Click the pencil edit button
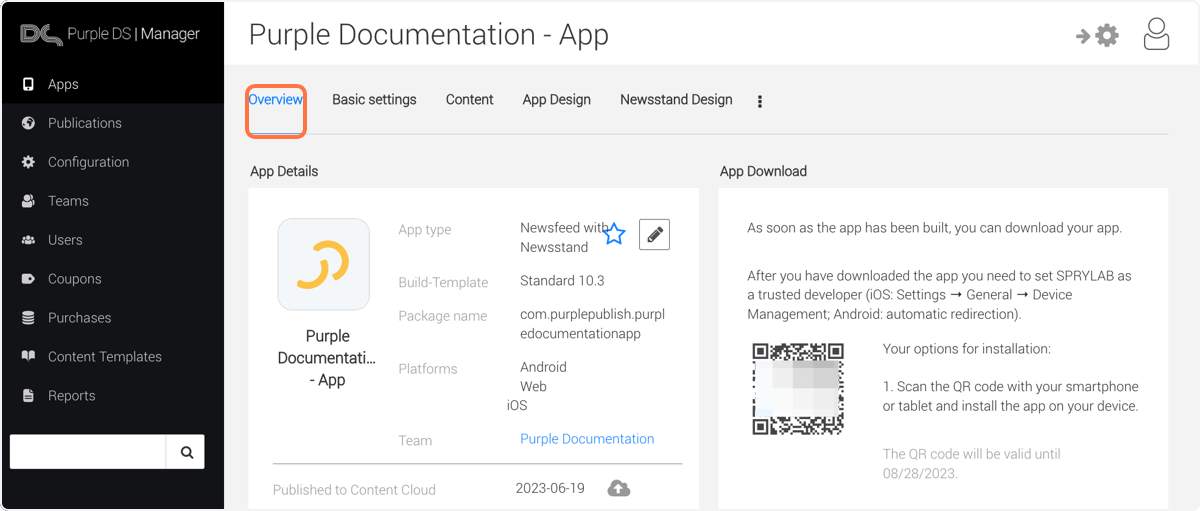This screenshot has width=1200, height=511. (654, 234)
